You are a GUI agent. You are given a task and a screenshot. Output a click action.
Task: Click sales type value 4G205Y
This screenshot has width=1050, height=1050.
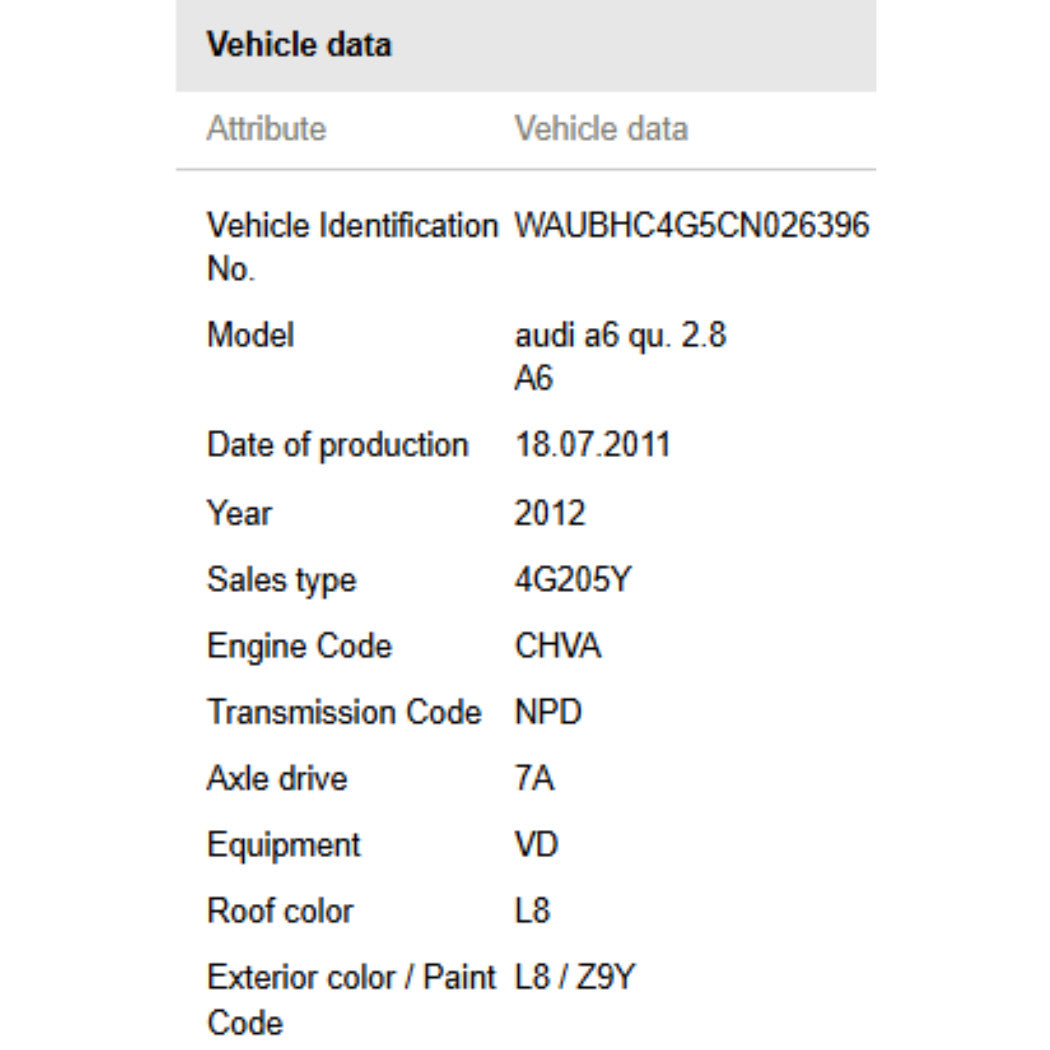[573, 579]
